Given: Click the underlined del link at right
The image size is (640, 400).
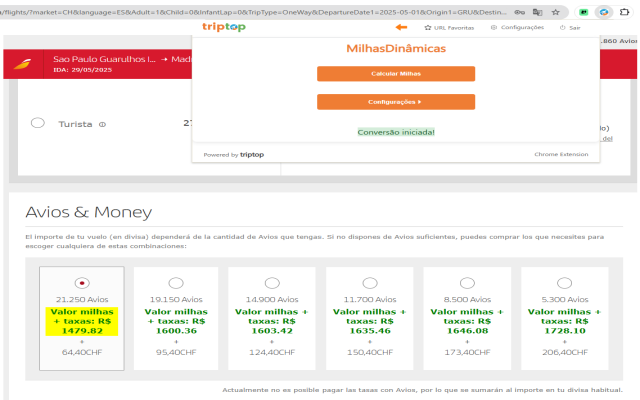Looking at the screenshot, I should tap(608, 139).
